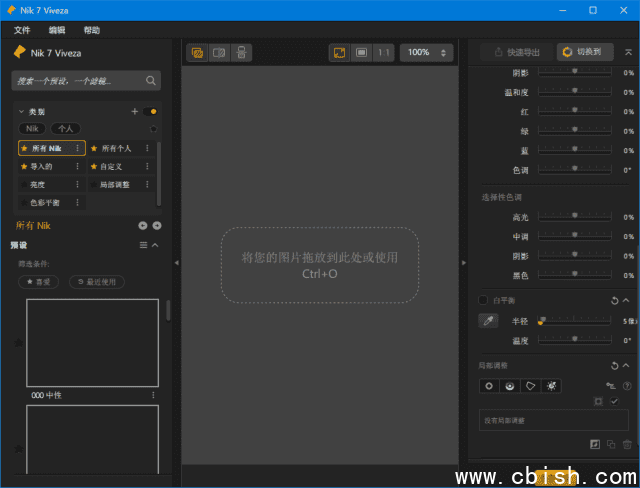Enable the 白平衡 checkbox
The image size is (640, 488).
tap(483, 300)
